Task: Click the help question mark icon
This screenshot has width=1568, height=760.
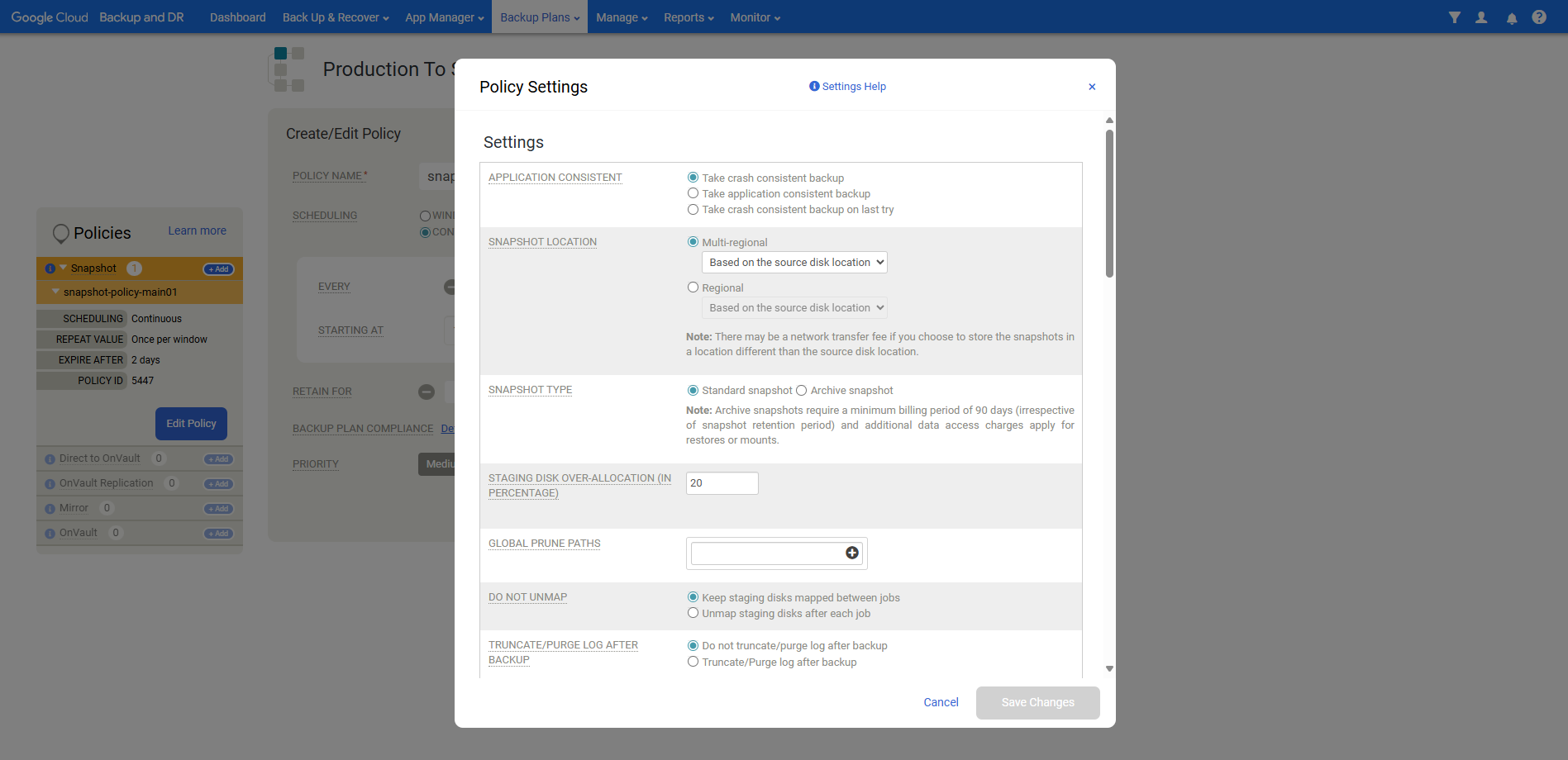Action: point(1538,17)
